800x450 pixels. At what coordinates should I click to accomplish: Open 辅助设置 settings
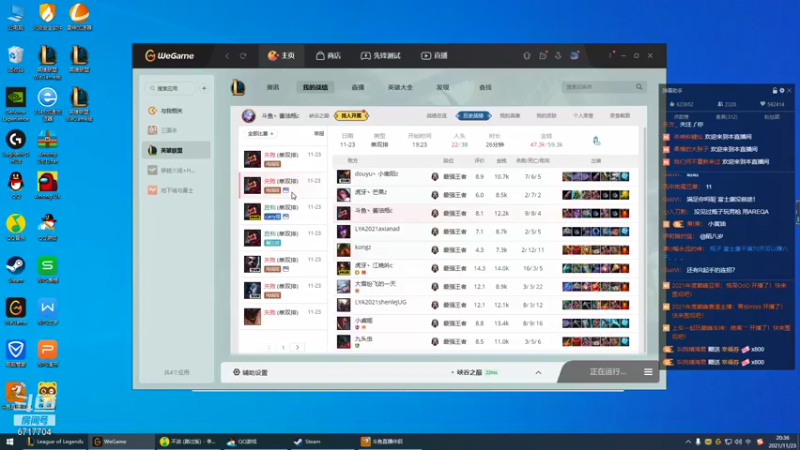point(250,372)
